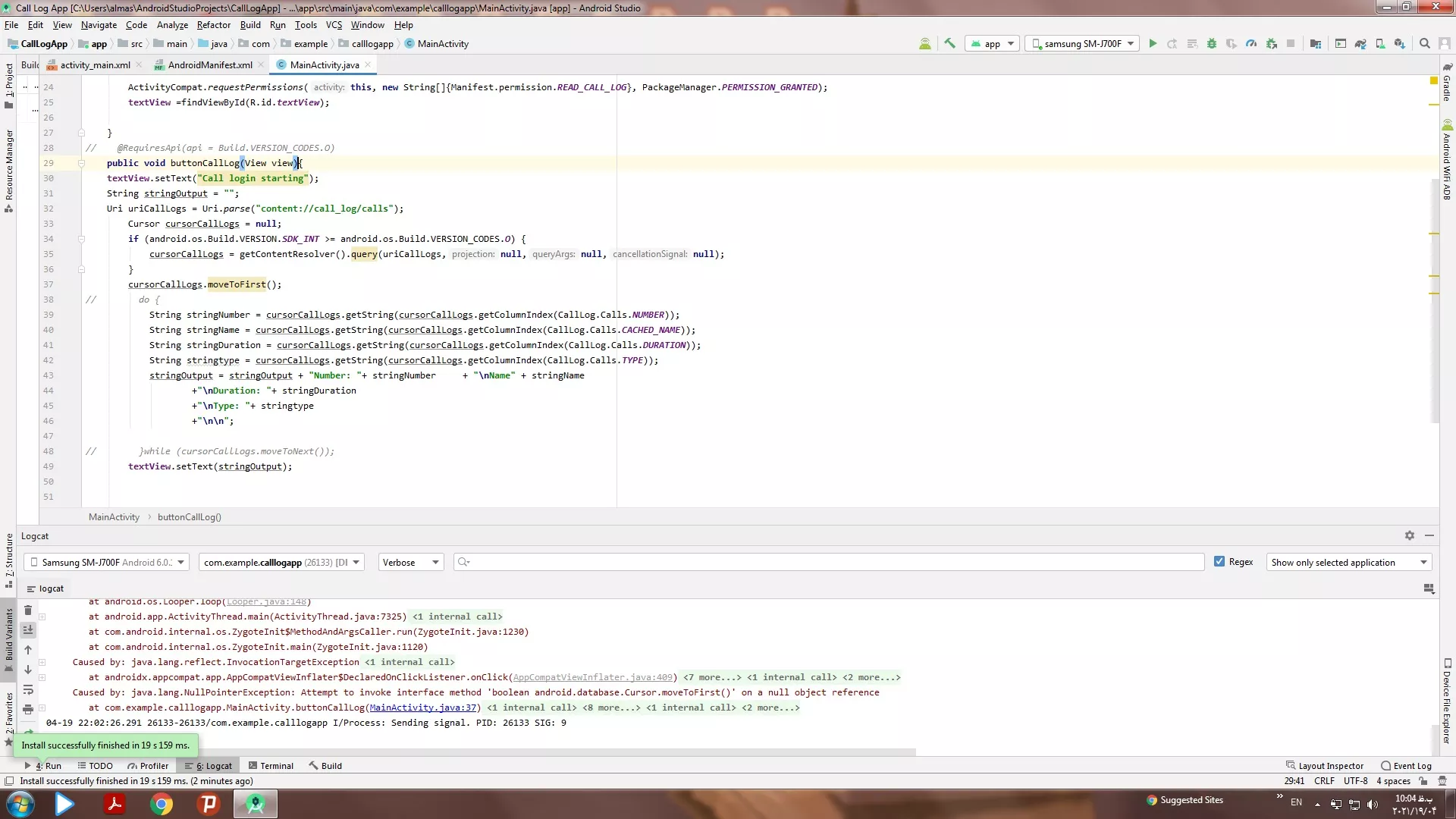Click calllogapp package in navigation bar
The width and height of the screenshot is (1456, 819).
366,44
